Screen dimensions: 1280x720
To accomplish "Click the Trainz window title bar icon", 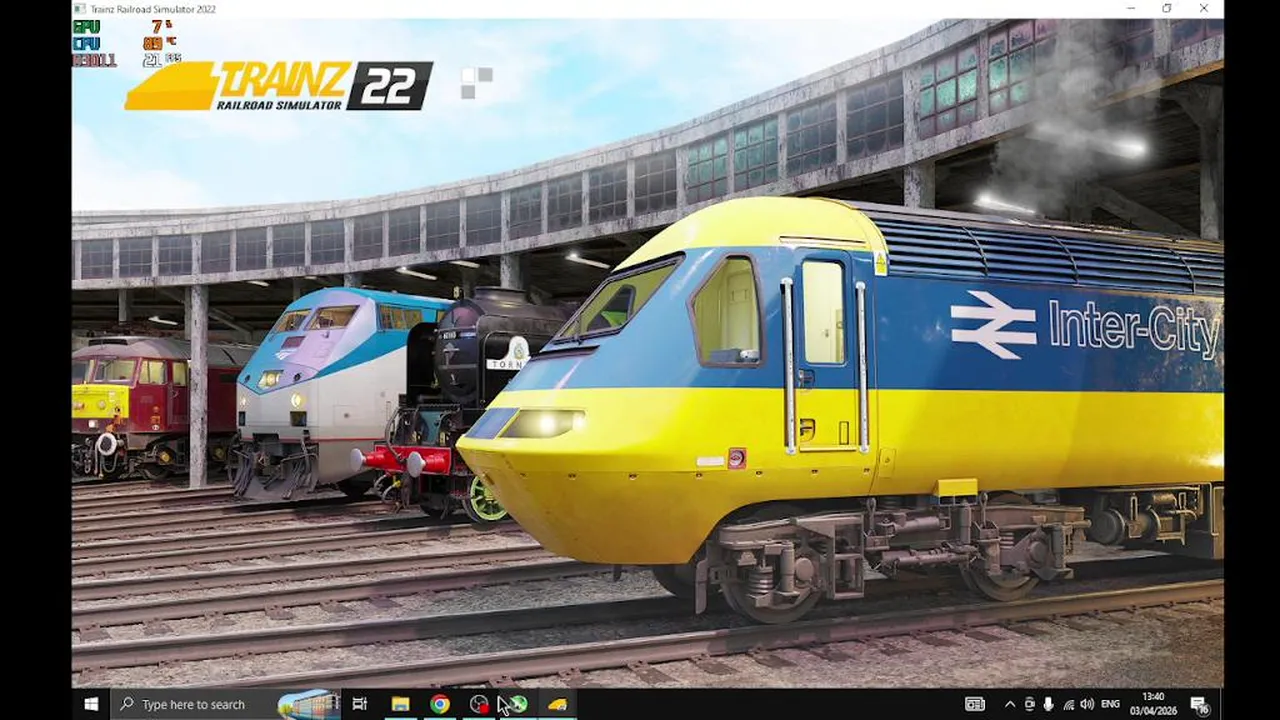I will 80,9.
